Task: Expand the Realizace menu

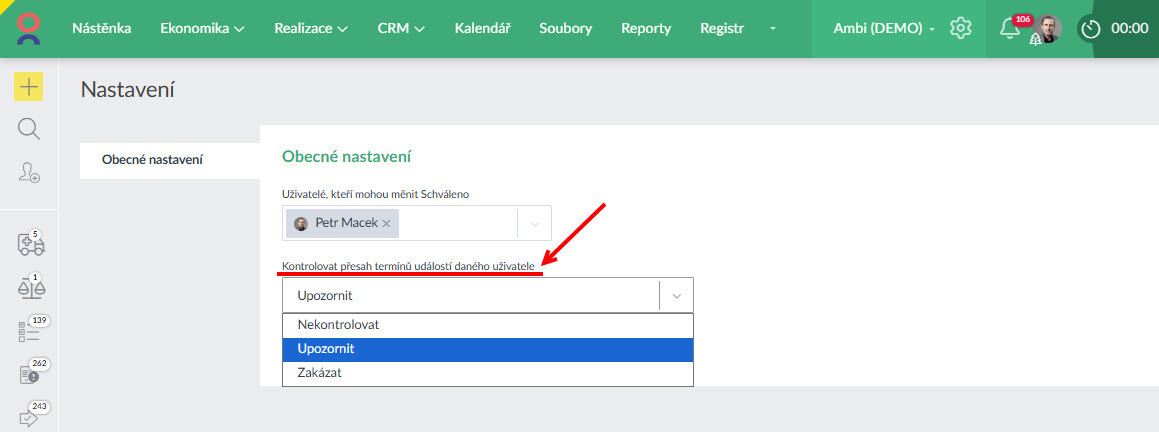Action: point(311,28)
